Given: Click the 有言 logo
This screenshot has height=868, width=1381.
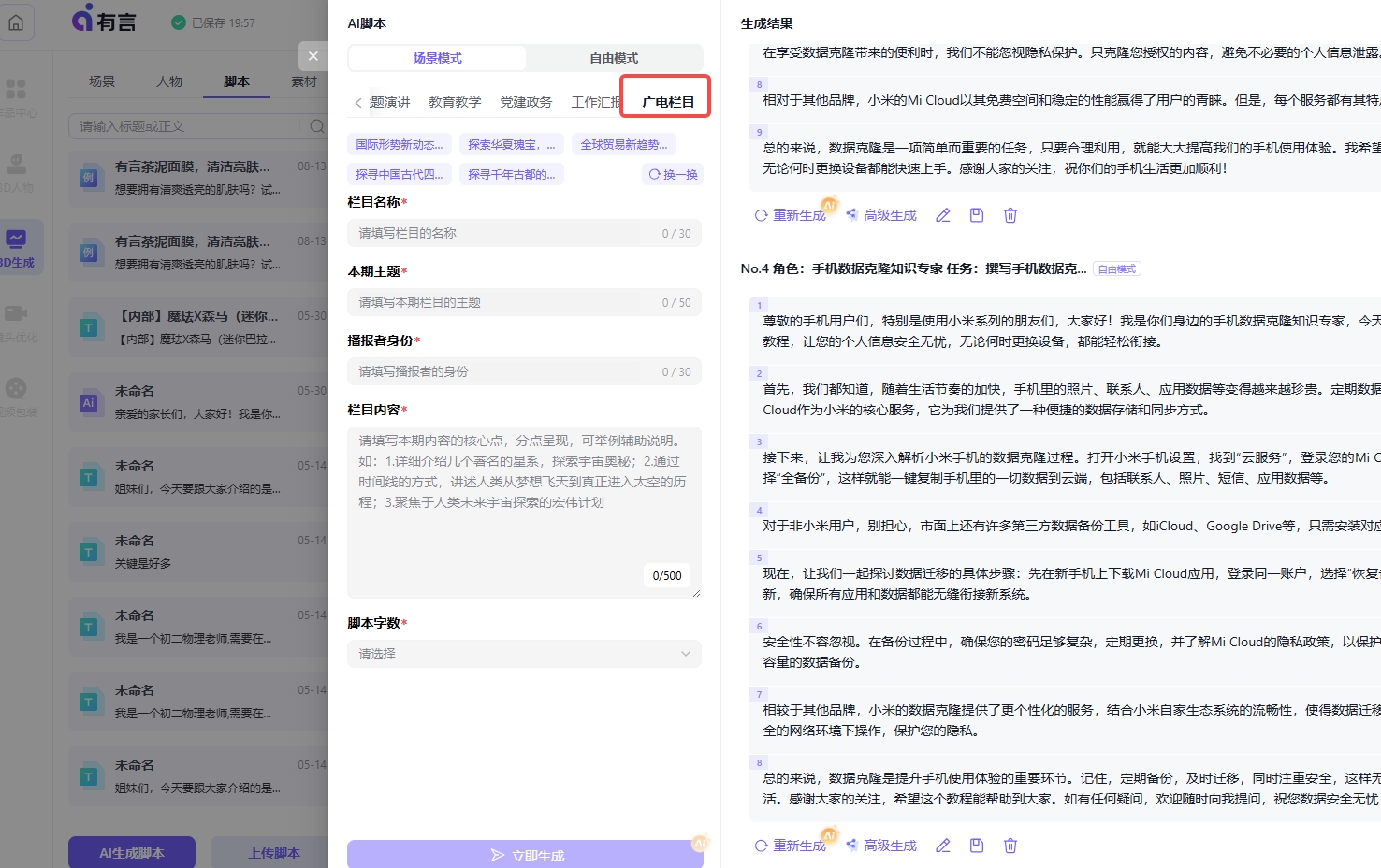Looking at the screenshot, I should 104,19.
